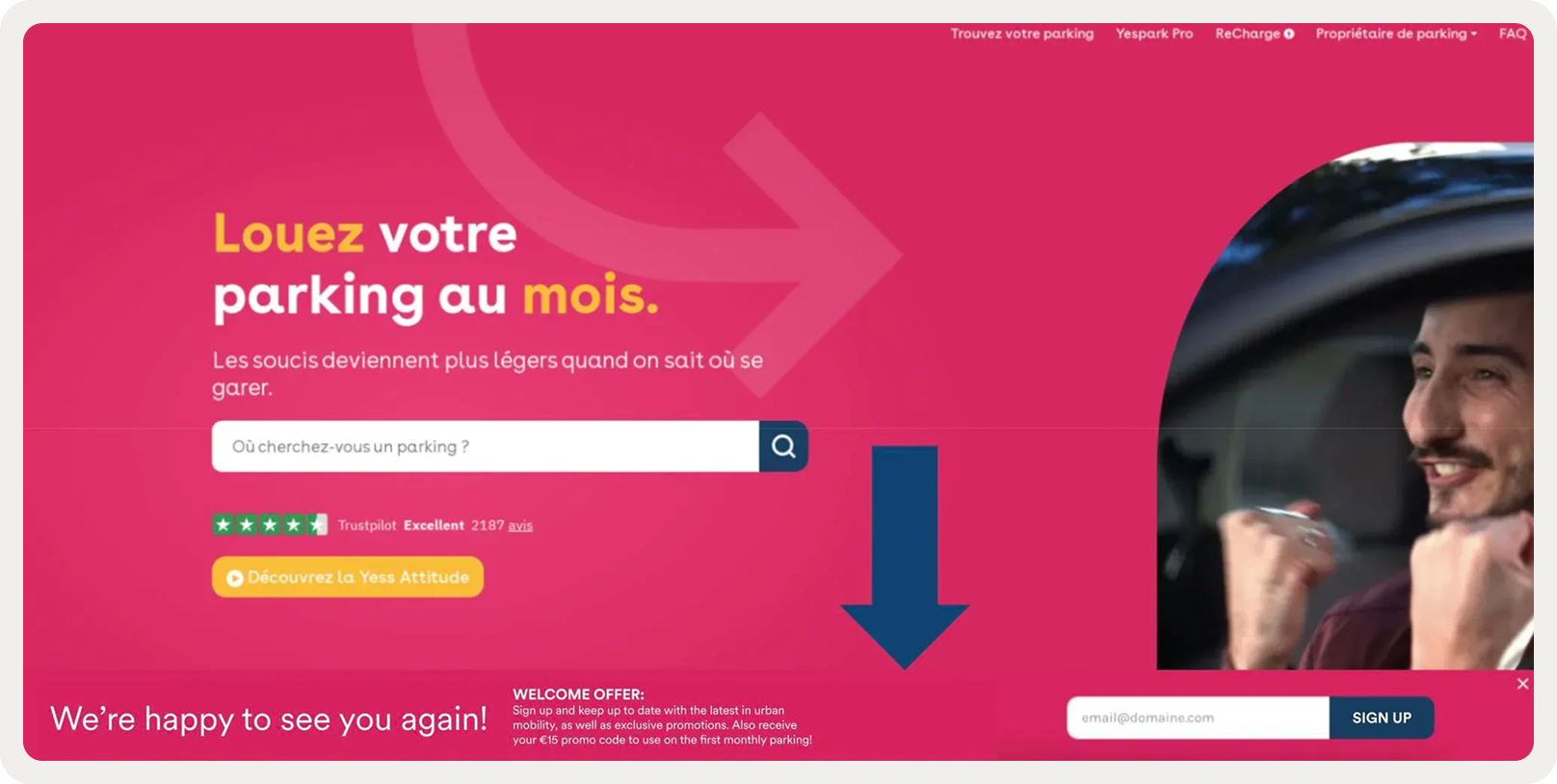Click the WELCOME OFFER heading text
Screen dimensions: 1557x784
coord(578,693)
